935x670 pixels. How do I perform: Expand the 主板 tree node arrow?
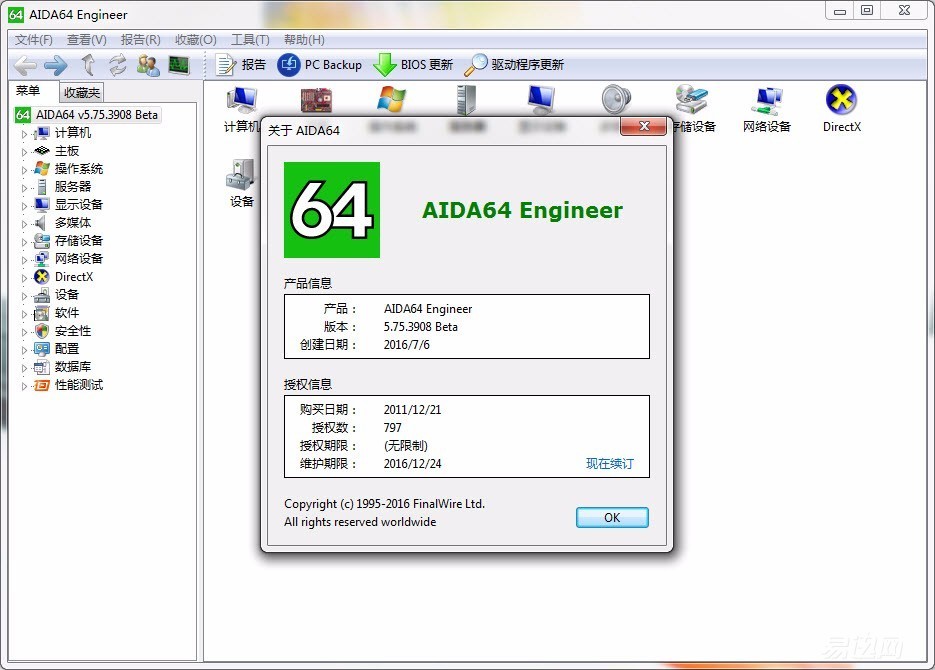click(x=24, y=152)
